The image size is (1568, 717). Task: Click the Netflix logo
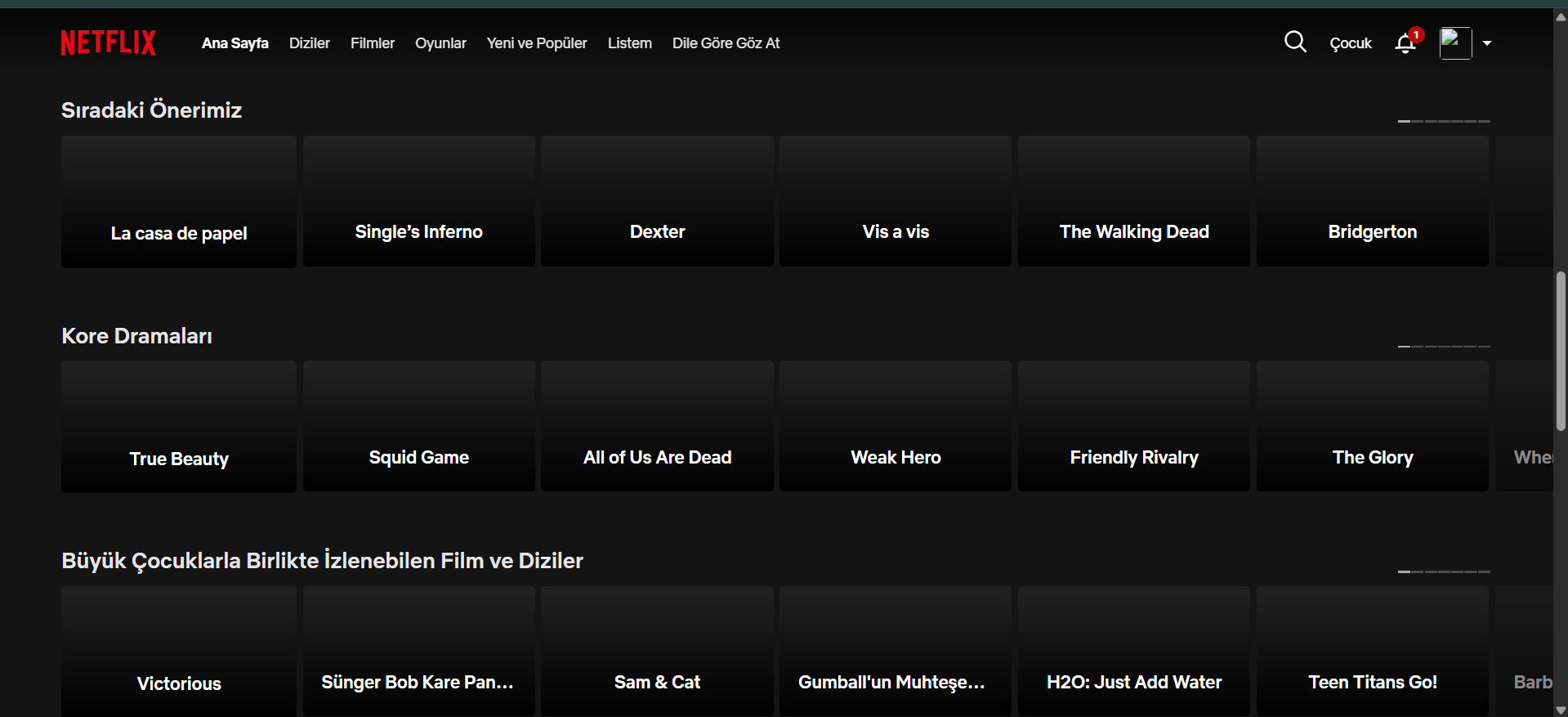108,43
